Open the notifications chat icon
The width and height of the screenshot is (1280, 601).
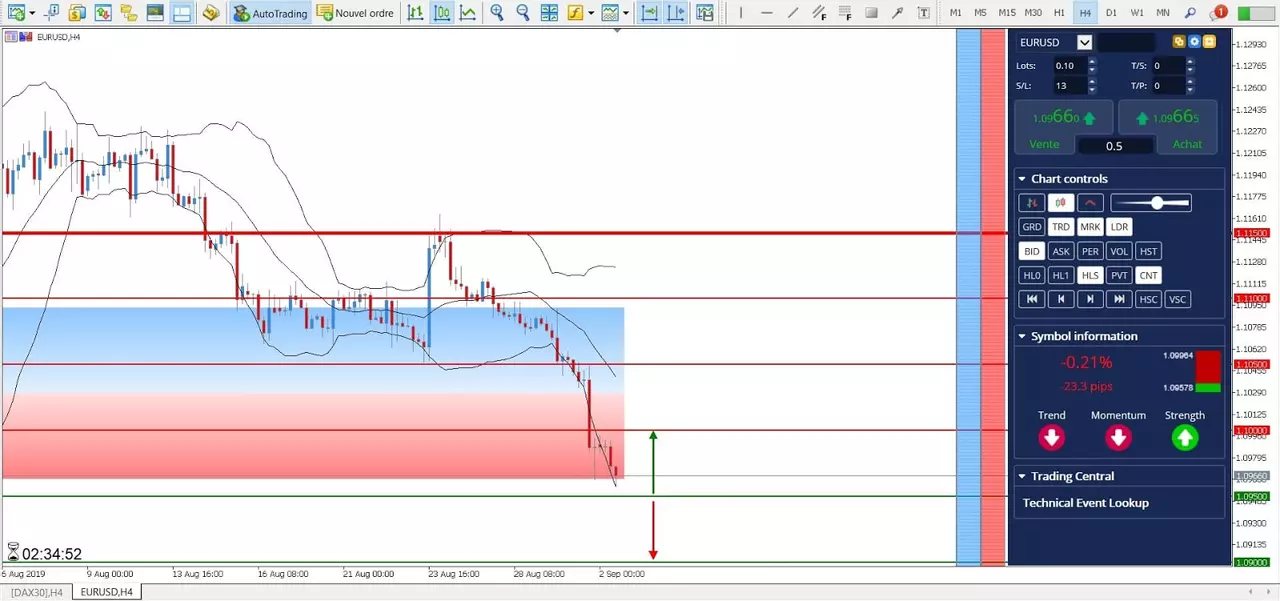[x=1217, y=13]
